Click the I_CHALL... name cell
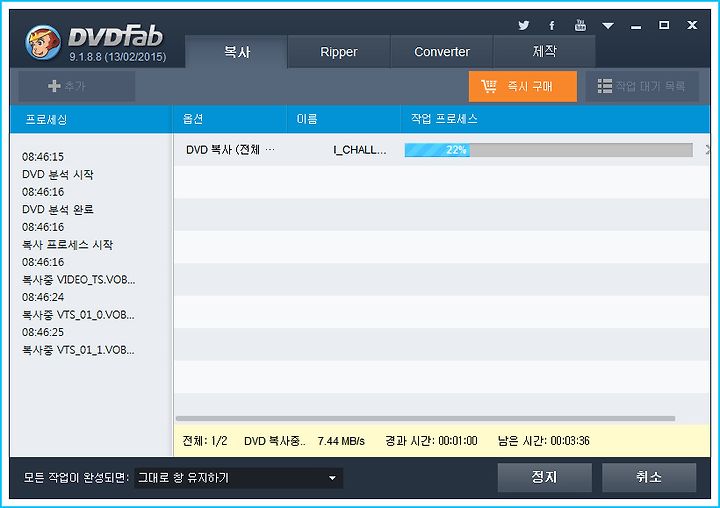 coord(360,150)
